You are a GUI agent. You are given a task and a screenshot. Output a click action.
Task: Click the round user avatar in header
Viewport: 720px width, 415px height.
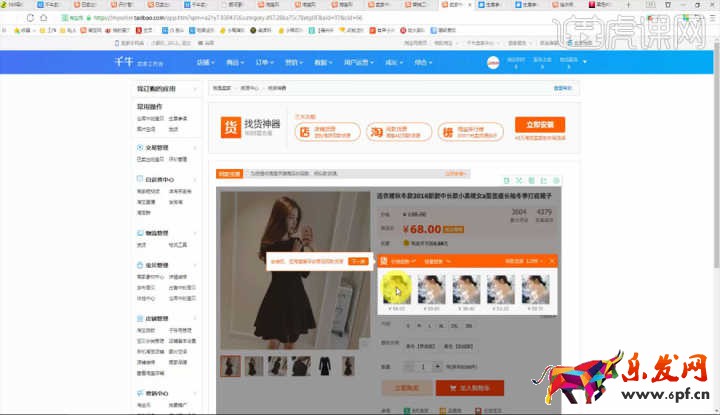(492, 63)
